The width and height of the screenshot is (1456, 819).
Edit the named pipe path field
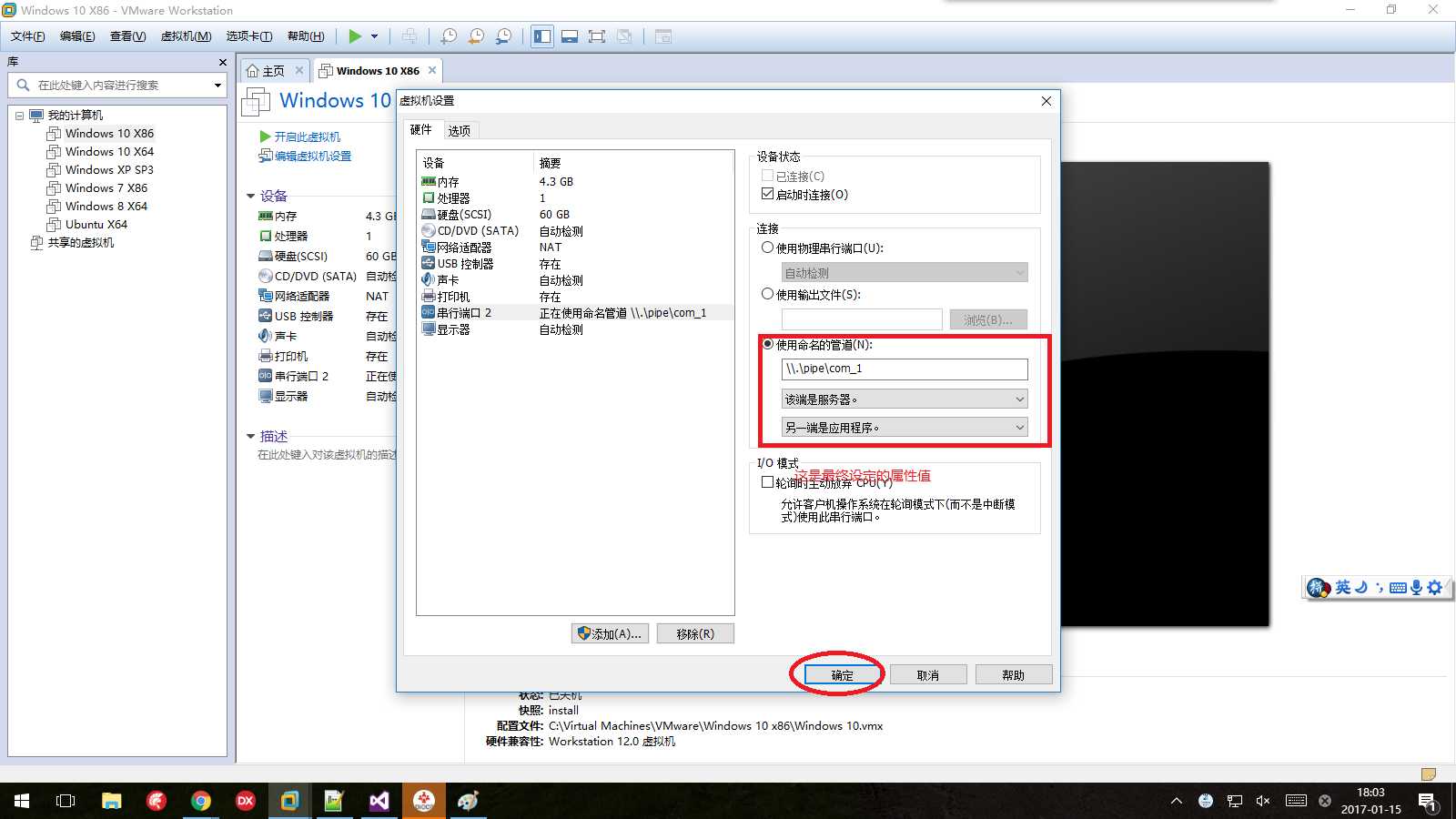pos(905,369)
